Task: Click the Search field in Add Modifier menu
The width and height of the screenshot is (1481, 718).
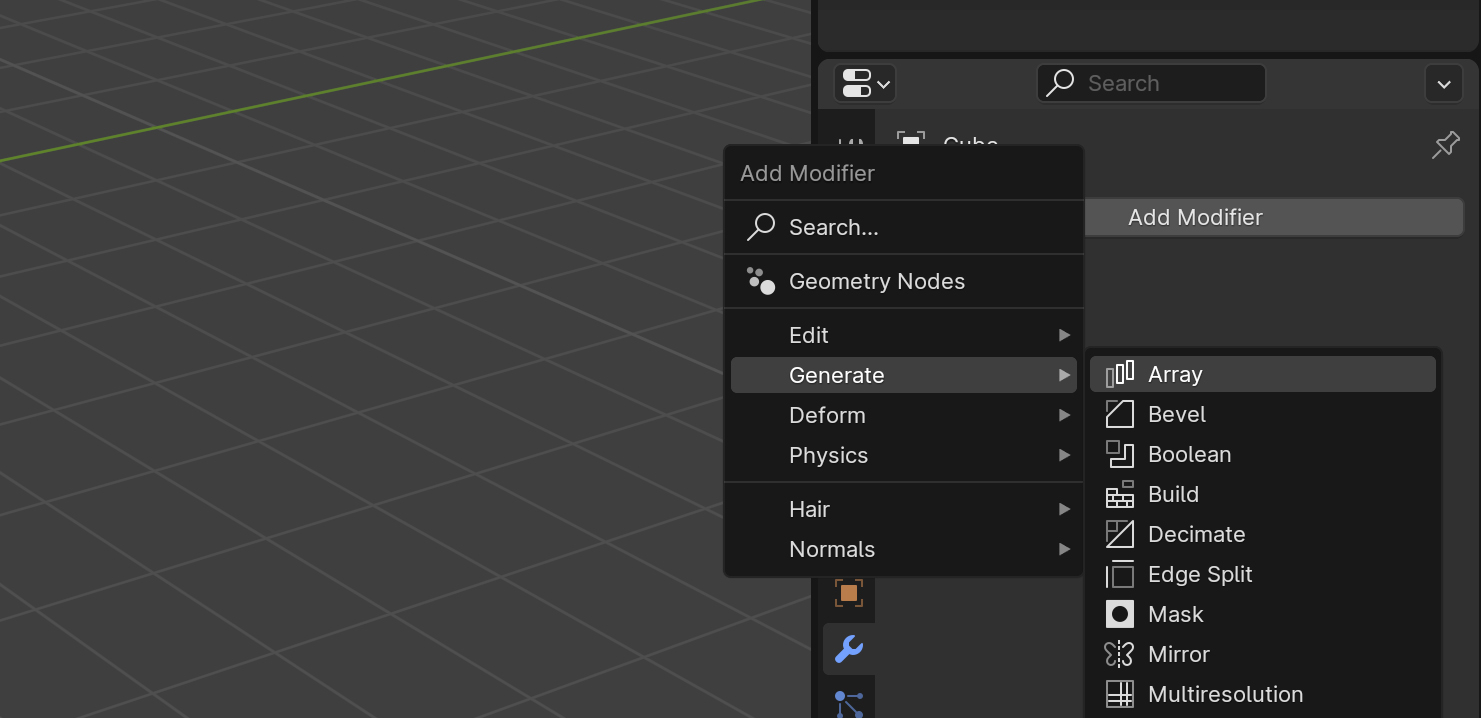Action: click(x=904, y=227)
